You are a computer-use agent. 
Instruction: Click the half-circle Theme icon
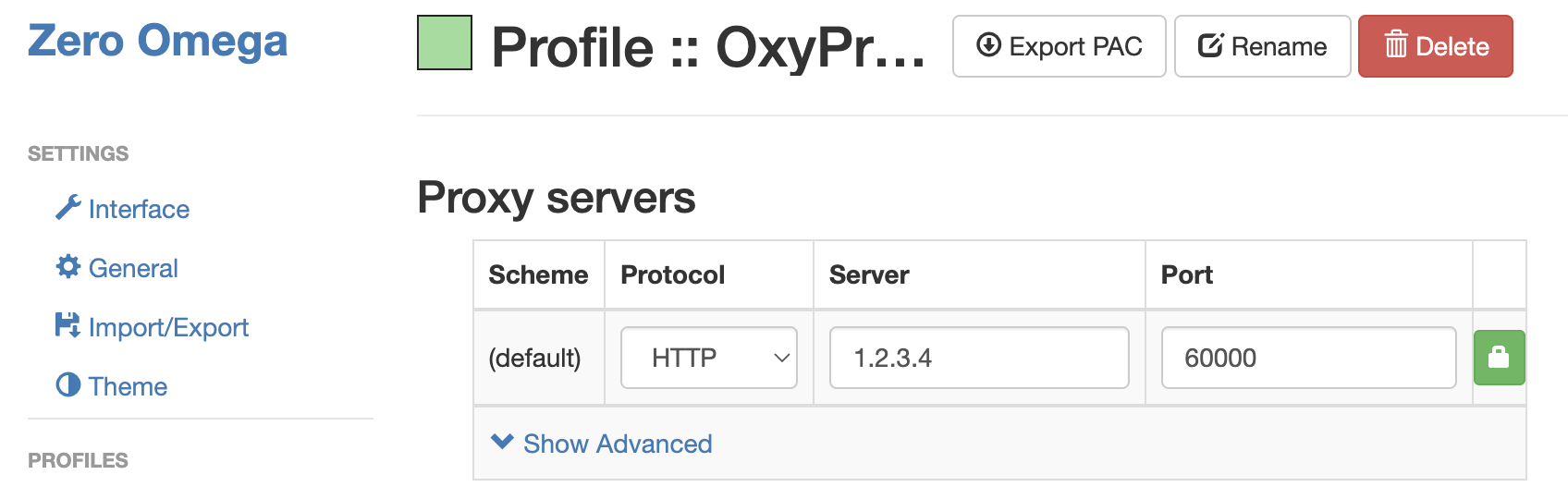coord(67,385)
